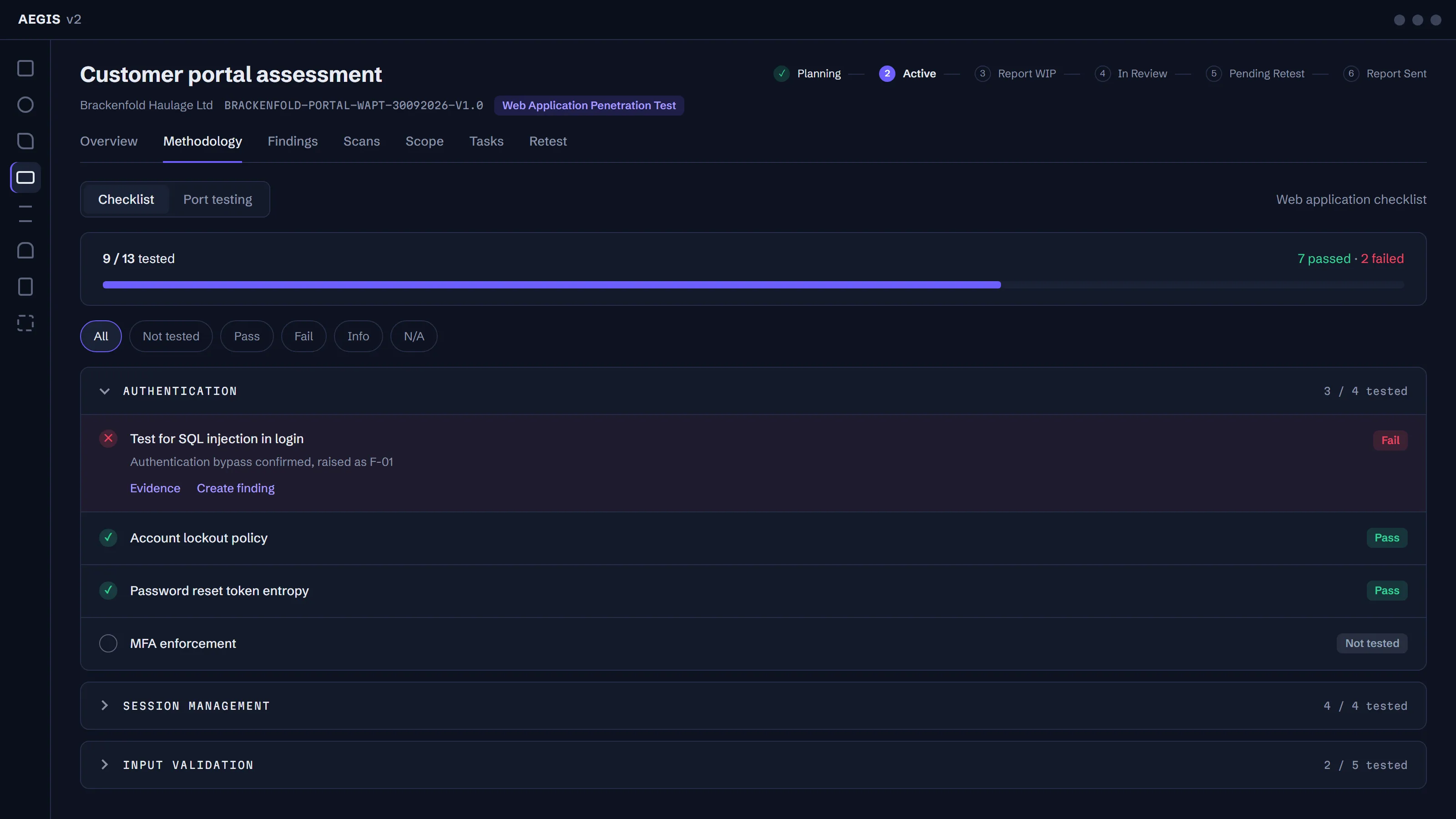
Task: Filter checklist by All
Action: pyautogui.click(x=101, y=336)
